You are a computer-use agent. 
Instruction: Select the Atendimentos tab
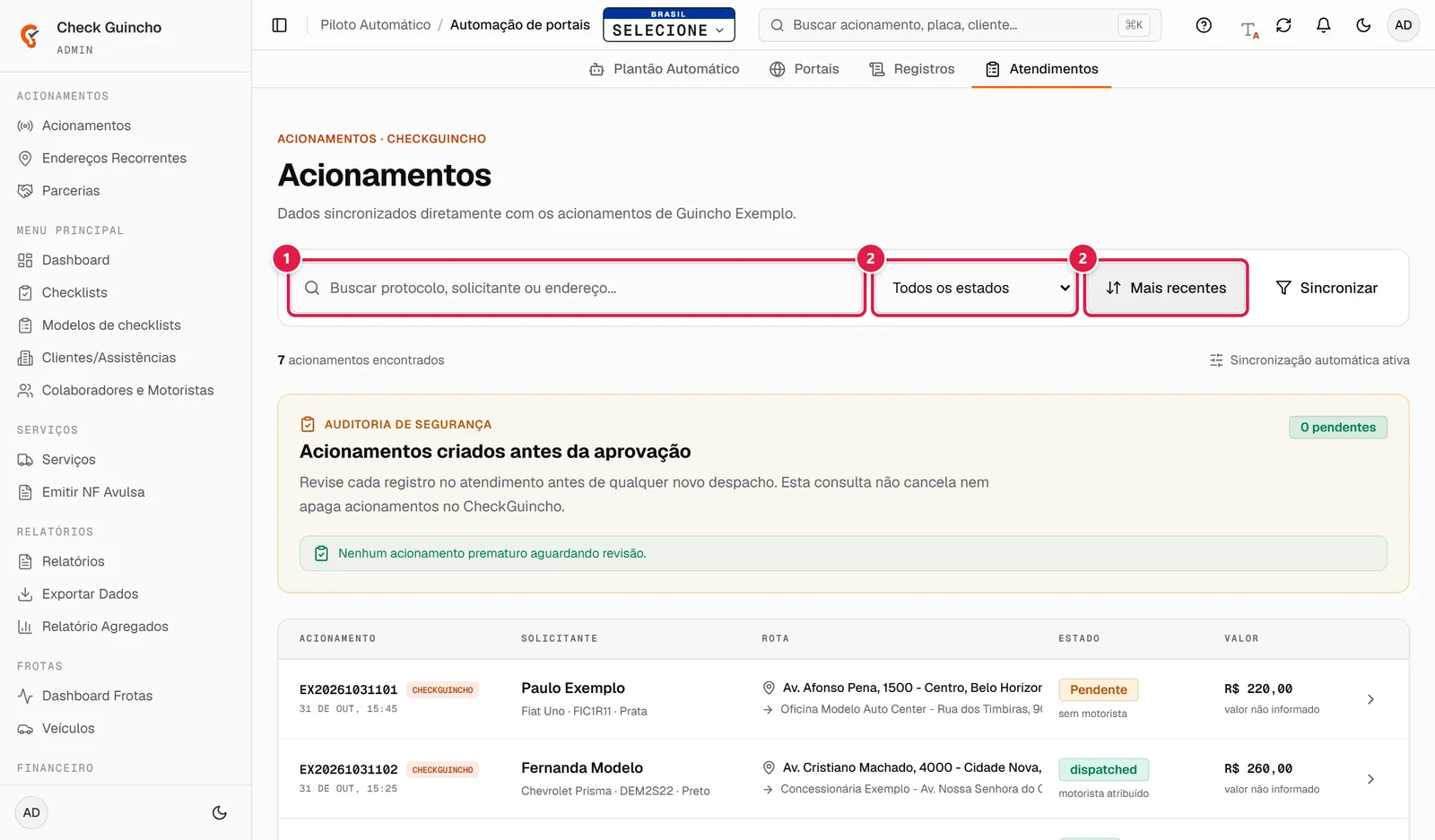[1041, 69]
